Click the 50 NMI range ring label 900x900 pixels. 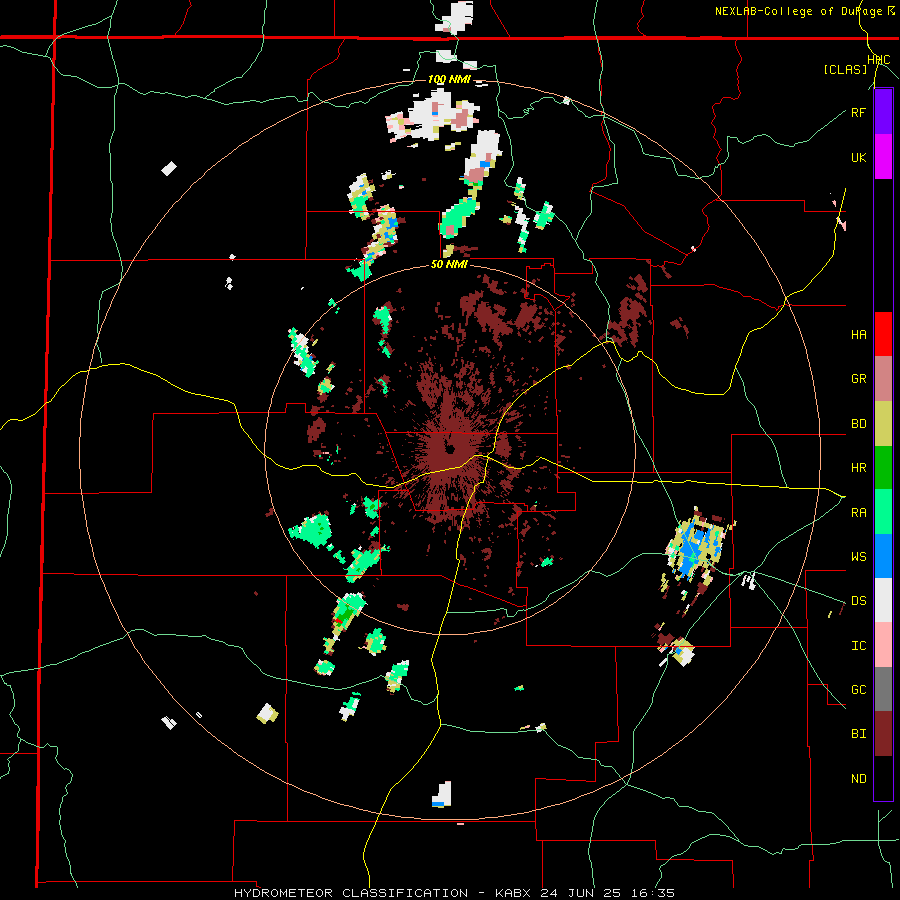449,265
